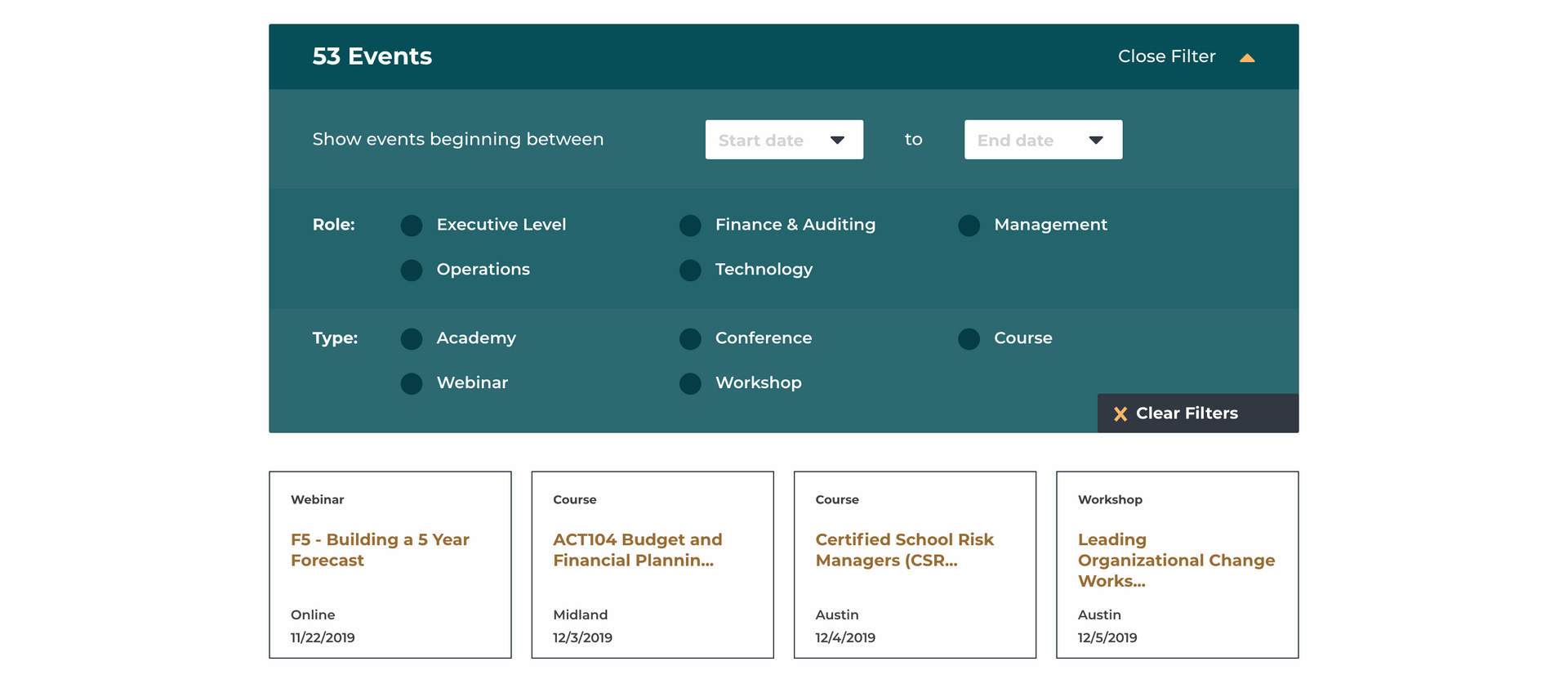Filter events by Conference type
Screen dimensions: 1568x675
(690, 339)
